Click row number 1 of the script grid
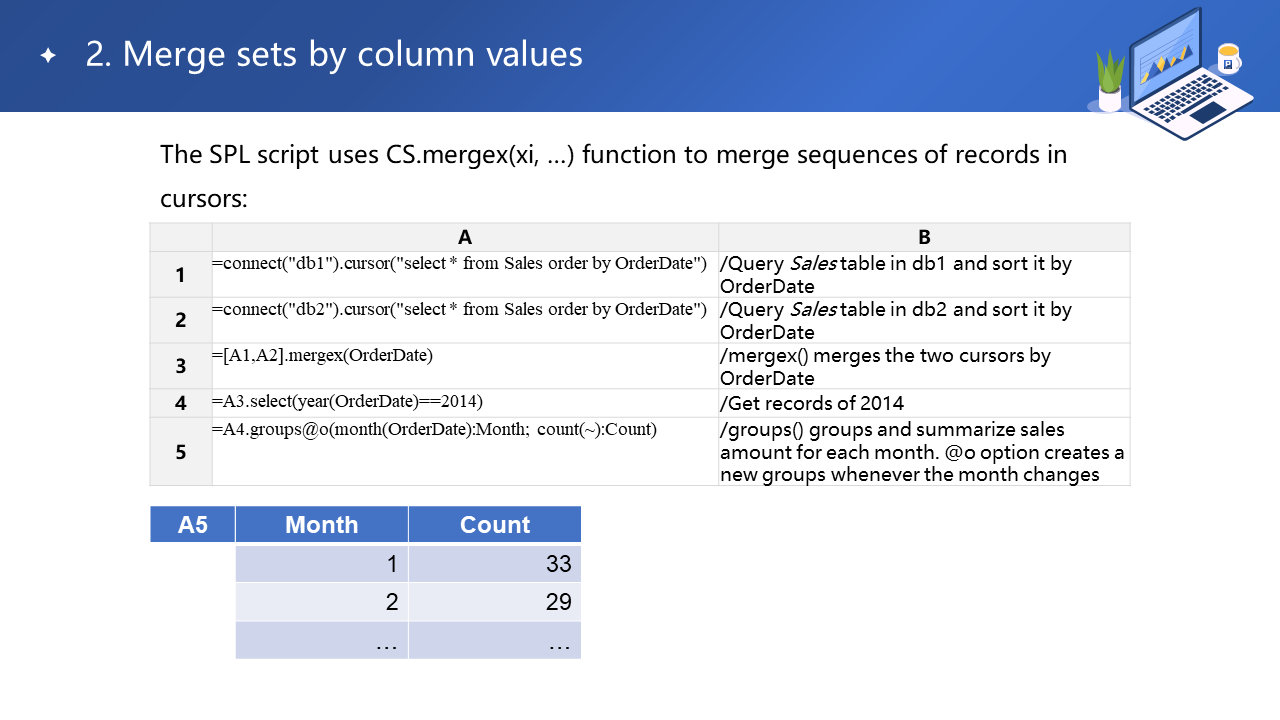Screen dimensions: 1280x720 181,274
